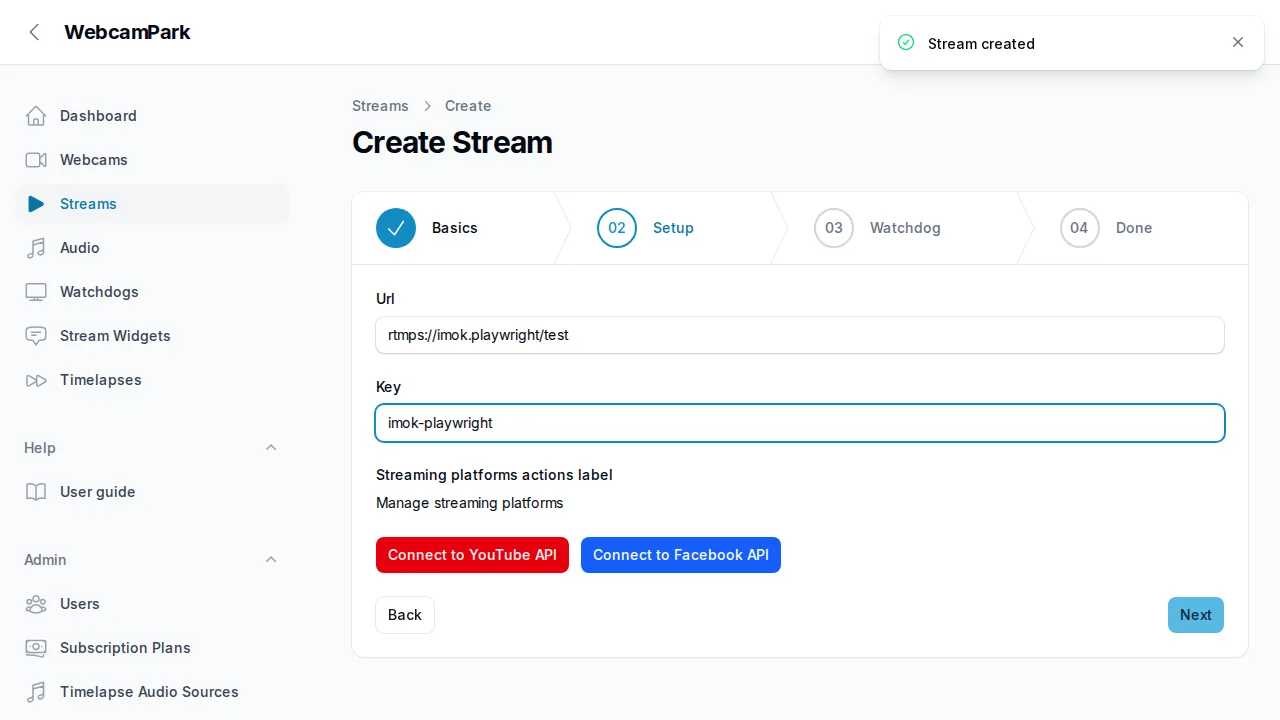Viewport: 1280px width, 720px height.
Task: Click the 04 step number circle
Action: coord(1080,228)
